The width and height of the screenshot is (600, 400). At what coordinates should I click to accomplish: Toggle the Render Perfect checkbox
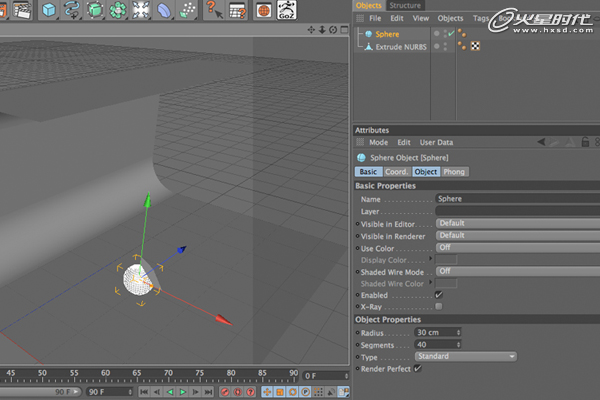[418, 368]
